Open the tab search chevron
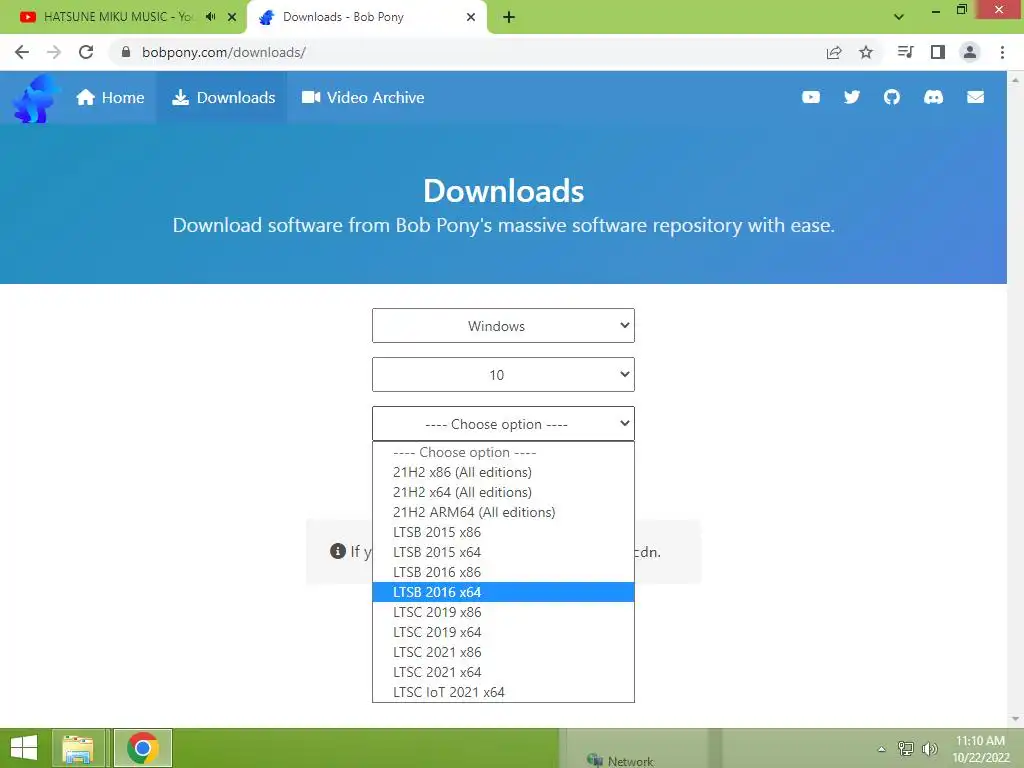The width and height of the screenshot is (1024, 768). click(x=899, y=17)
